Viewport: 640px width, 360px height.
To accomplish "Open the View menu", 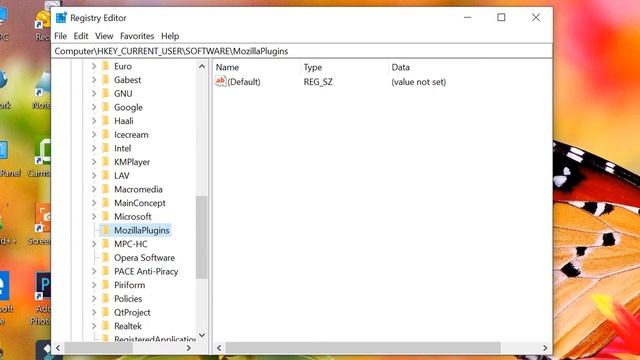I will pos(104,36).
